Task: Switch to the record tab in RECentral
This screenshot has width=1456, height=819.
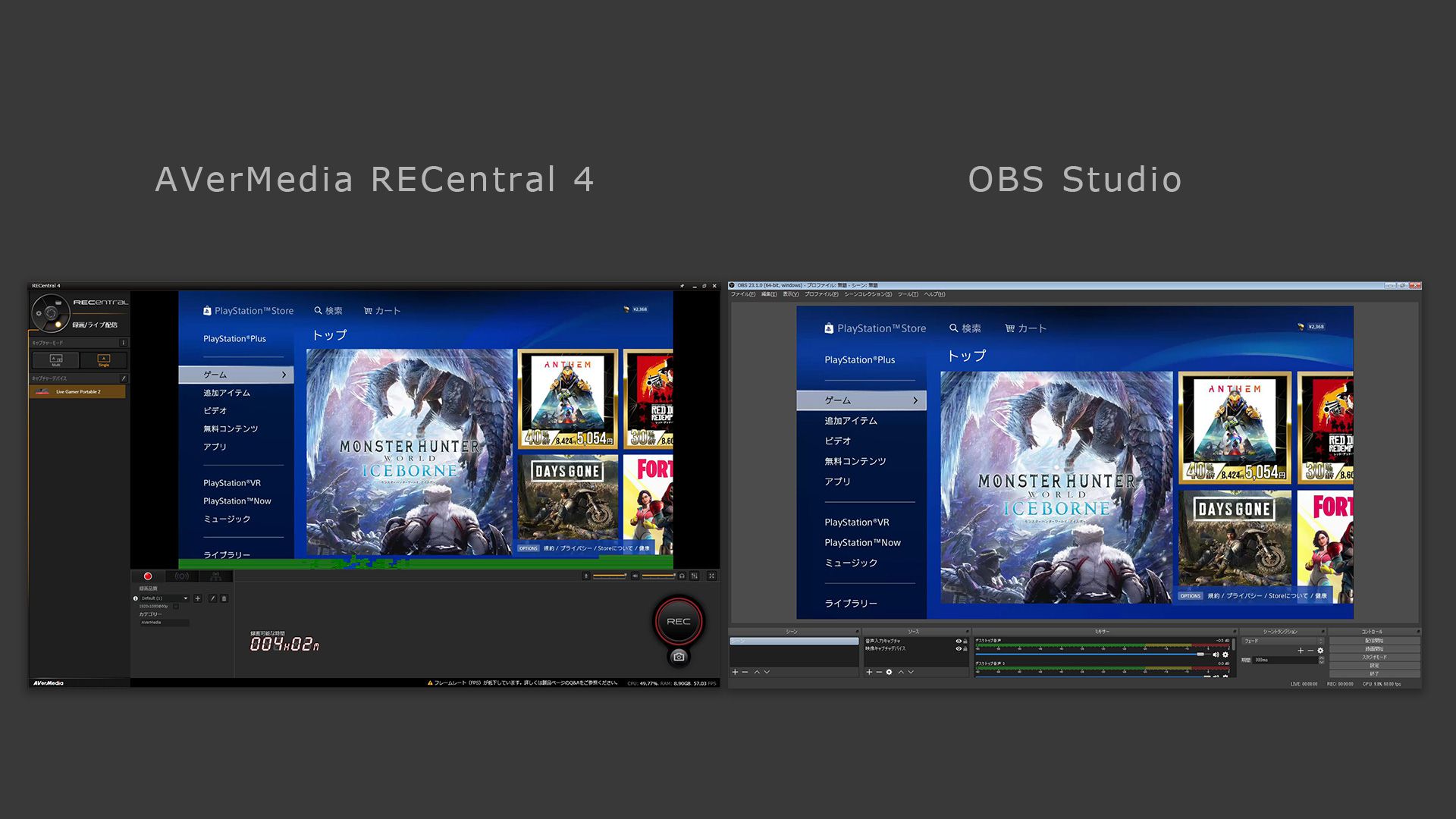Action: tap(148, 576)
